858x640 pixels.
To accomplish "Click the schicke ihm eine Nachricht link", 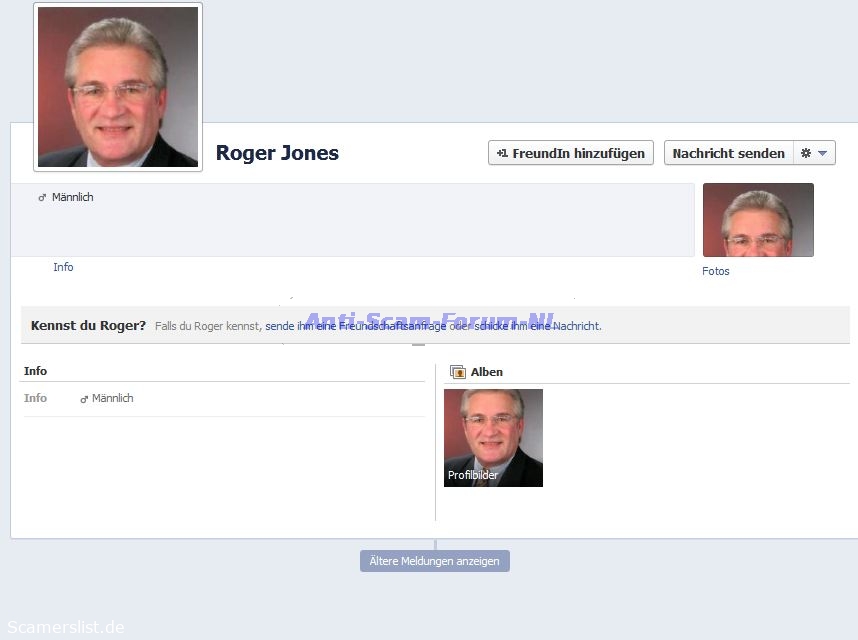I will 538,326.
